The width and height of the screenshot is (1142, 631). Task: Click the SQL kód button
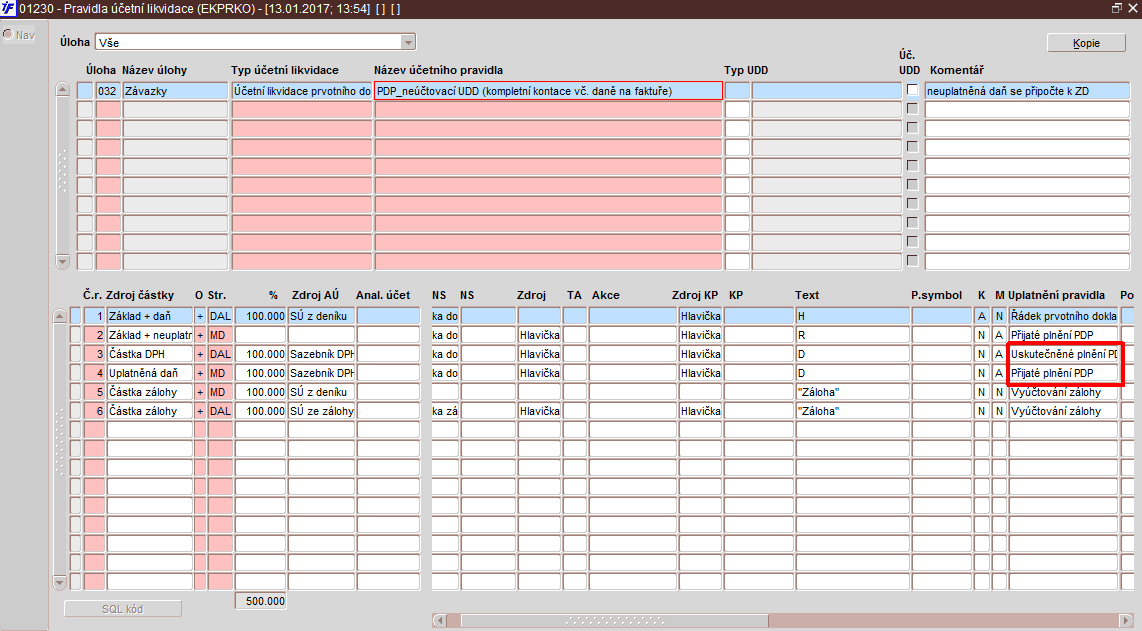(x=122, y=609)
